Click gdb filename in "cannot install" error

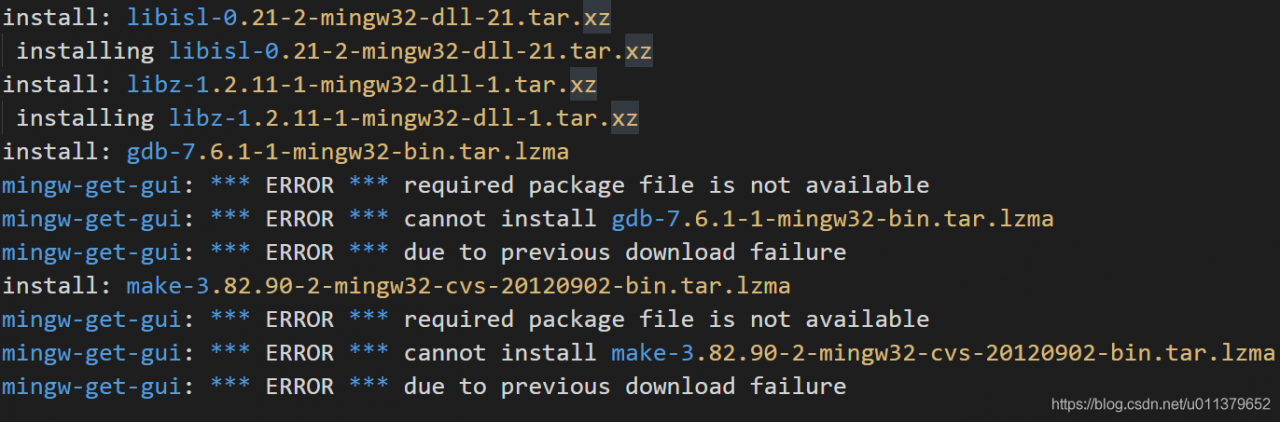pyautogui.click(x=832, y=219)
